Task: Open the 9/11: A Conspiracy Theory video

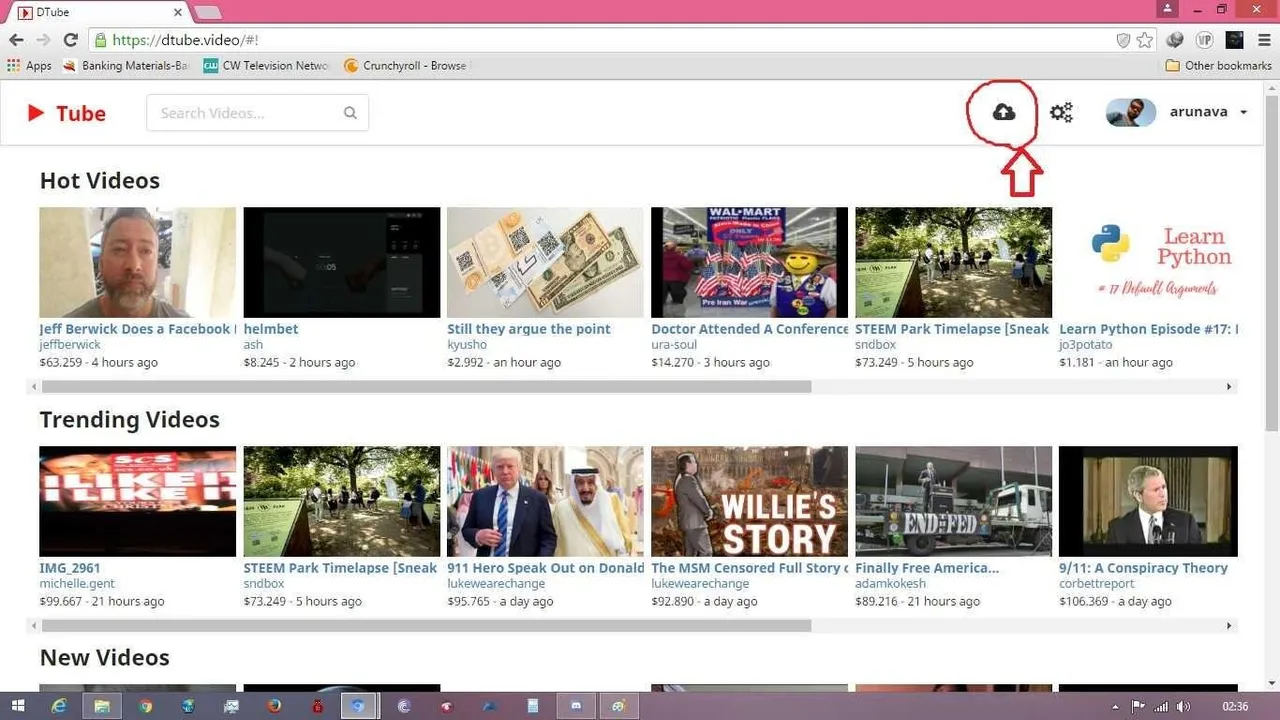Action: (x=1143, y=568)
